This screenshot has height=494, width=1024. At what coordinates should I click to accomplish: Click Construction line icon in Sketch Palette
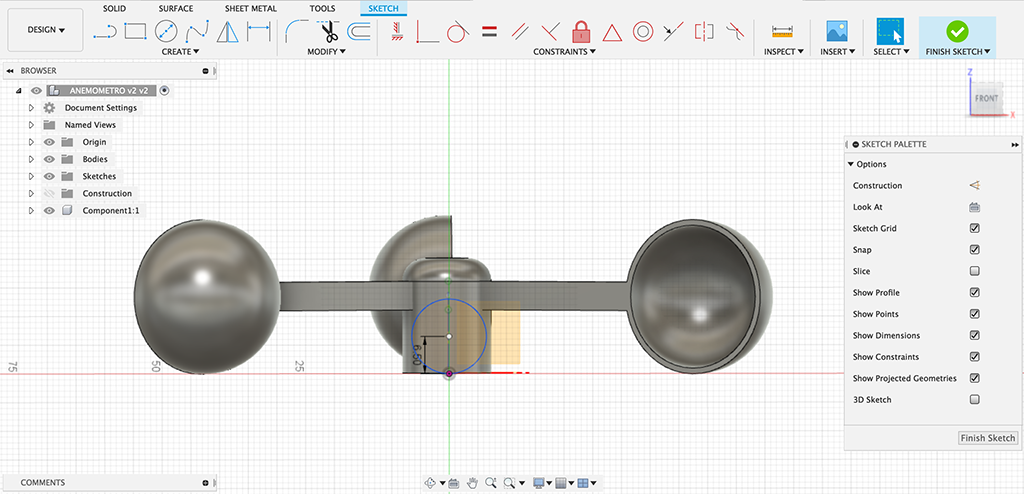(974, 186)
